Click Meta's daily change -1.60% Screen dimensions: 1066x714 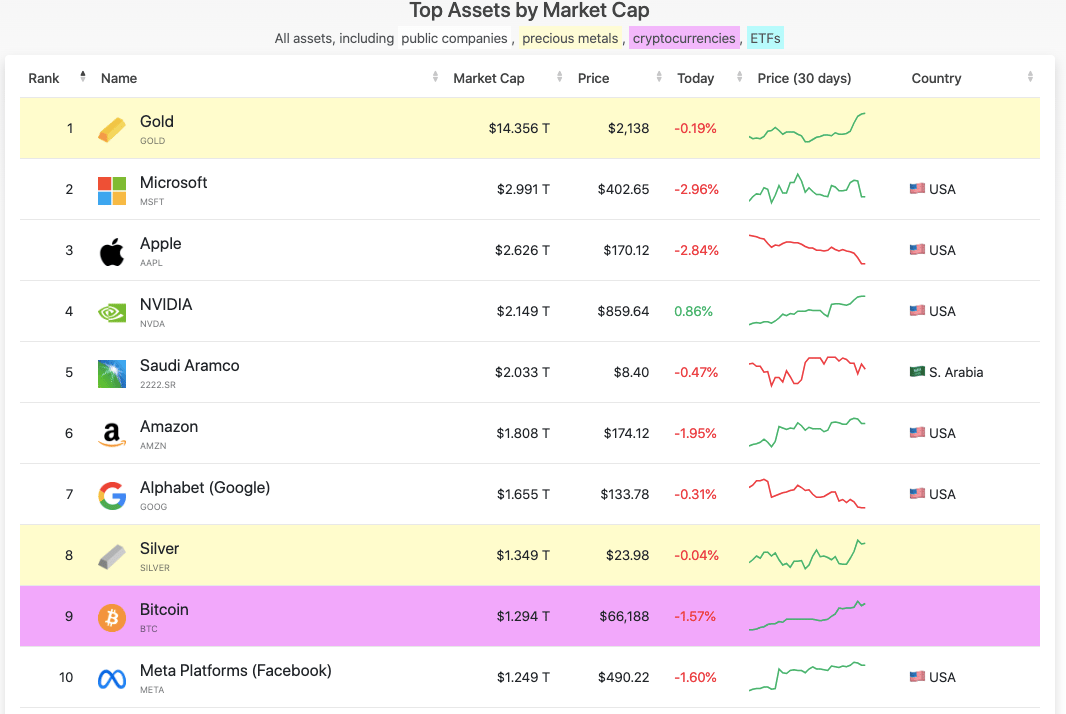695,677
